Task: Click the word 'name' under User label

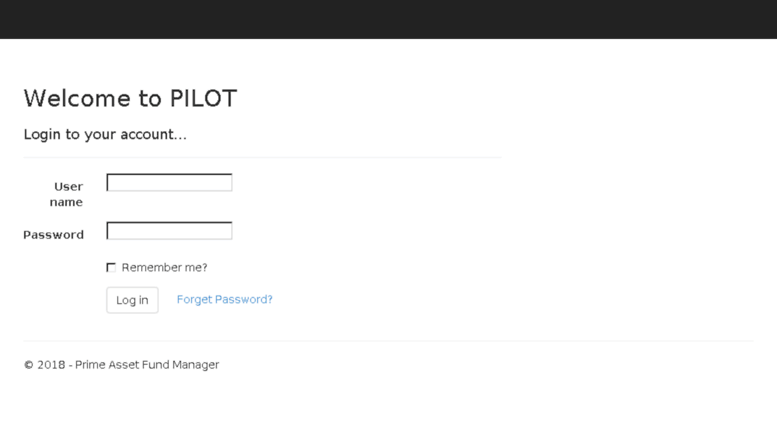Action: click(66, 202)
